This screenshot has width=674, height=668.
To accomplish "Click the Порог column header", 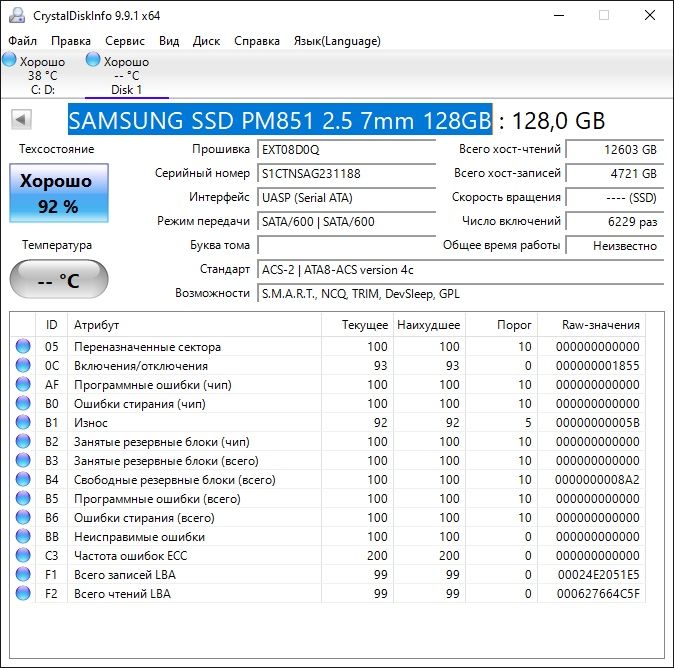I will pos(501,325).
